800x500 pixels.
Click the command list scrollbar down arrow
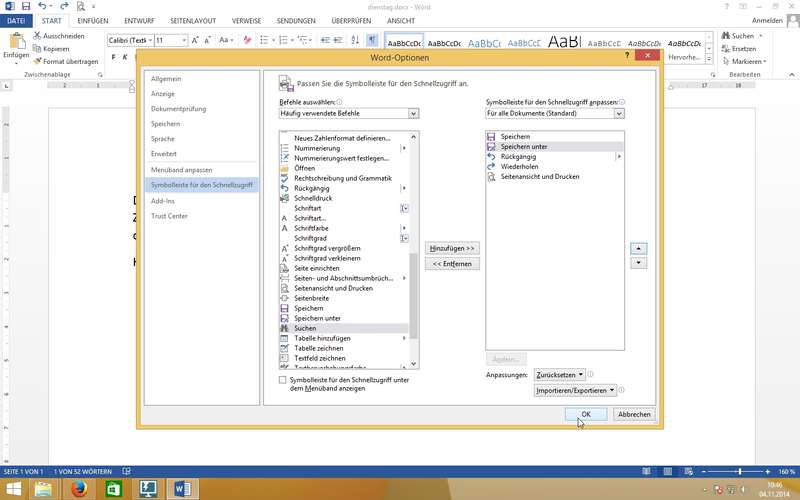414,365
